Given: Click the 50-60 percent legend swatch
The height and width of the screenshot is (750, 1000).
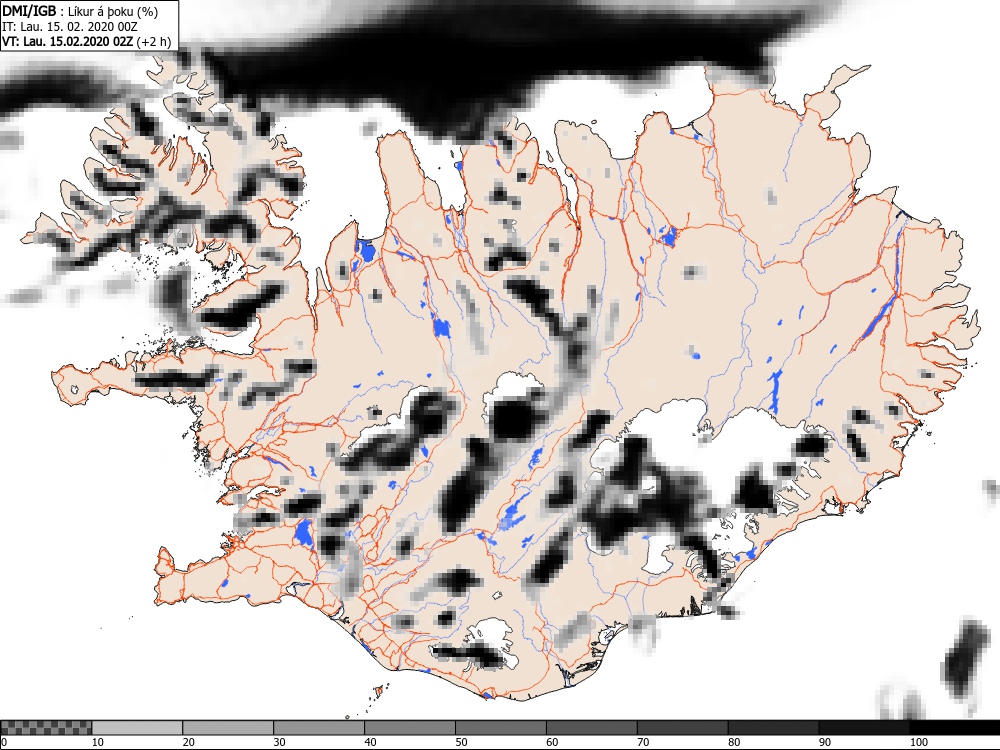Looking at the screenshot, I should [x=501, y=728].
